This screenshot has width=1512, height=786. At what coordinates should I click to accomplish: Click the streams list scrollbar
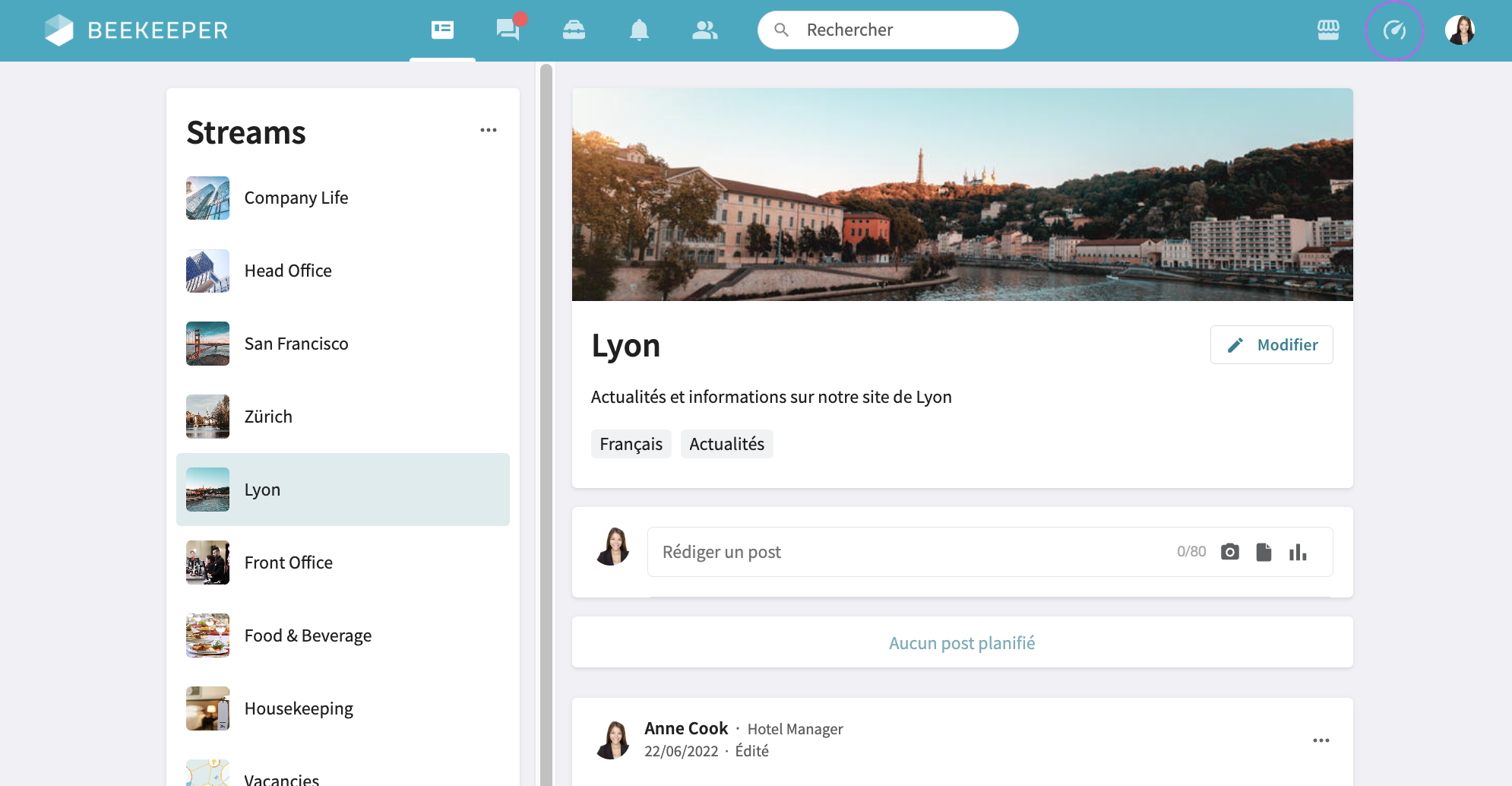point(546,424)
